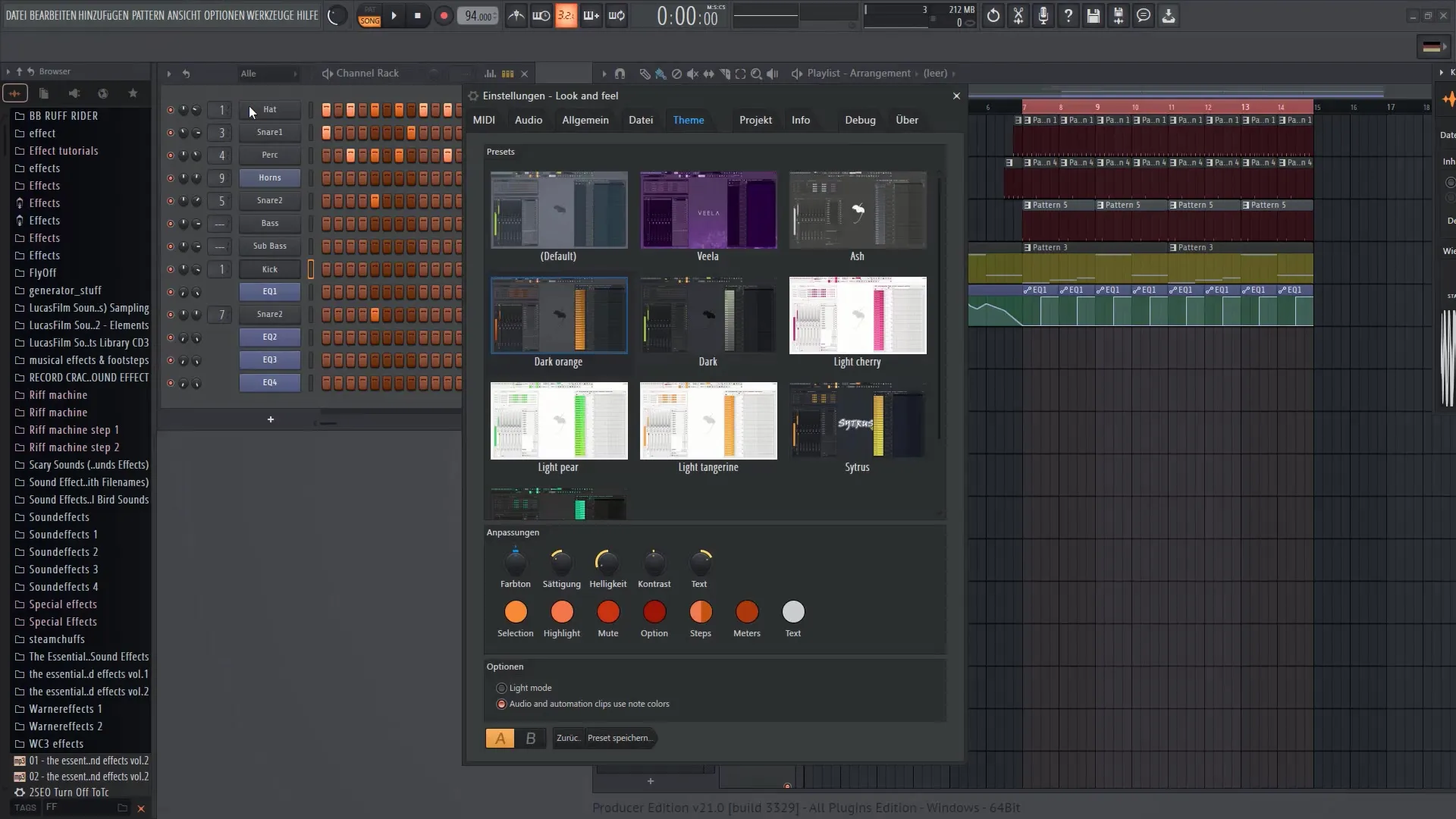Open Playlist options arrow menu
Screen dimensions: 1456x819
(x=604, y=74)
